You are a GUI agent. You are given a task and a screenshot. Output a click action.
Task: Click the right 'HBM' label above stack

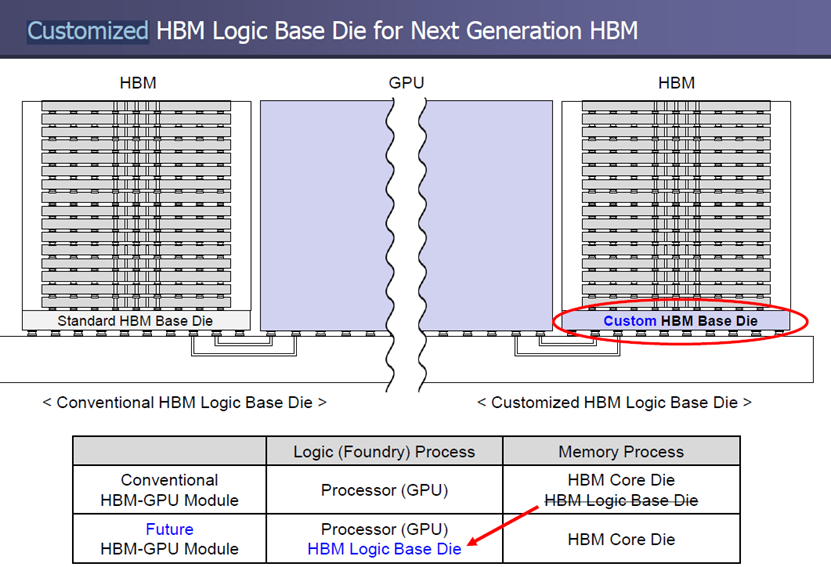(x=676, y=83)
